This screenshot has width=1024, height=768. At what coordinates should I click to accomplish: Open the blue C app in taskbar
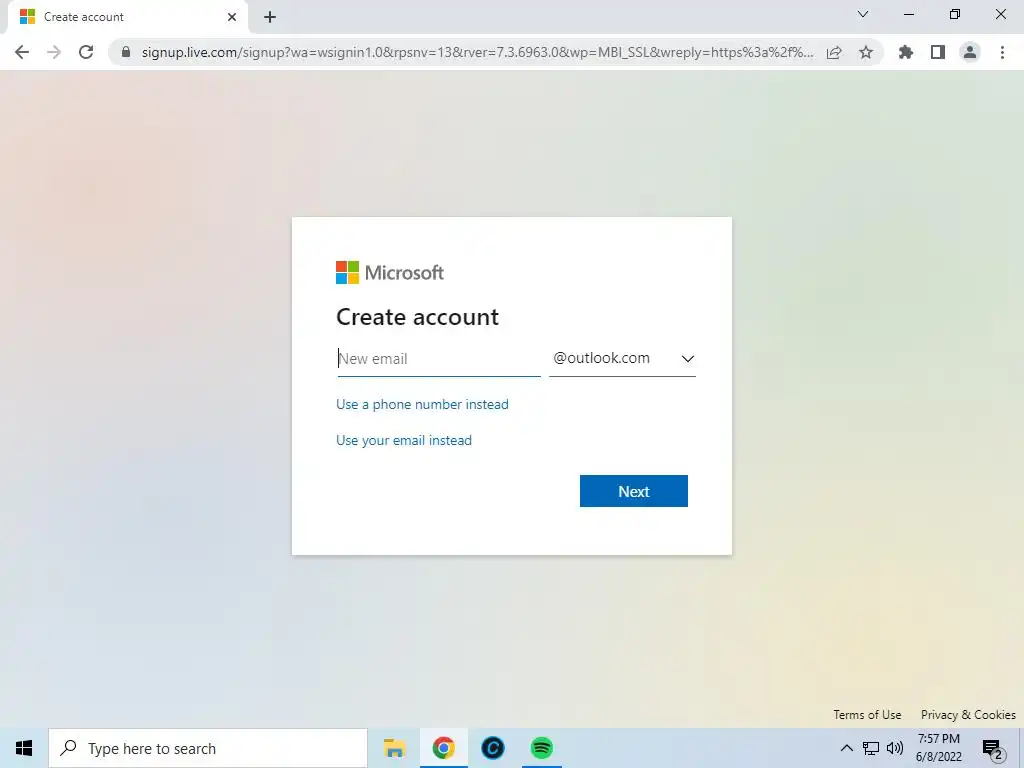click(492, 748)
